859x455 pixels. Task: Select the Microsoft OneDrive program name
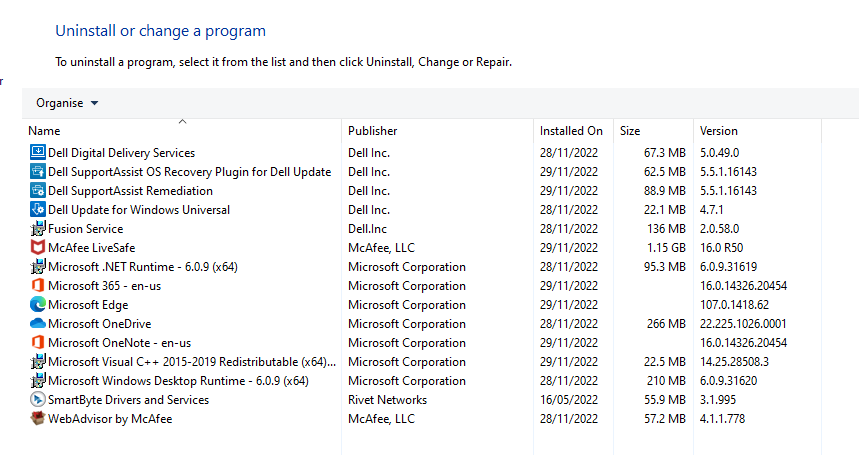tap(100, 324)
